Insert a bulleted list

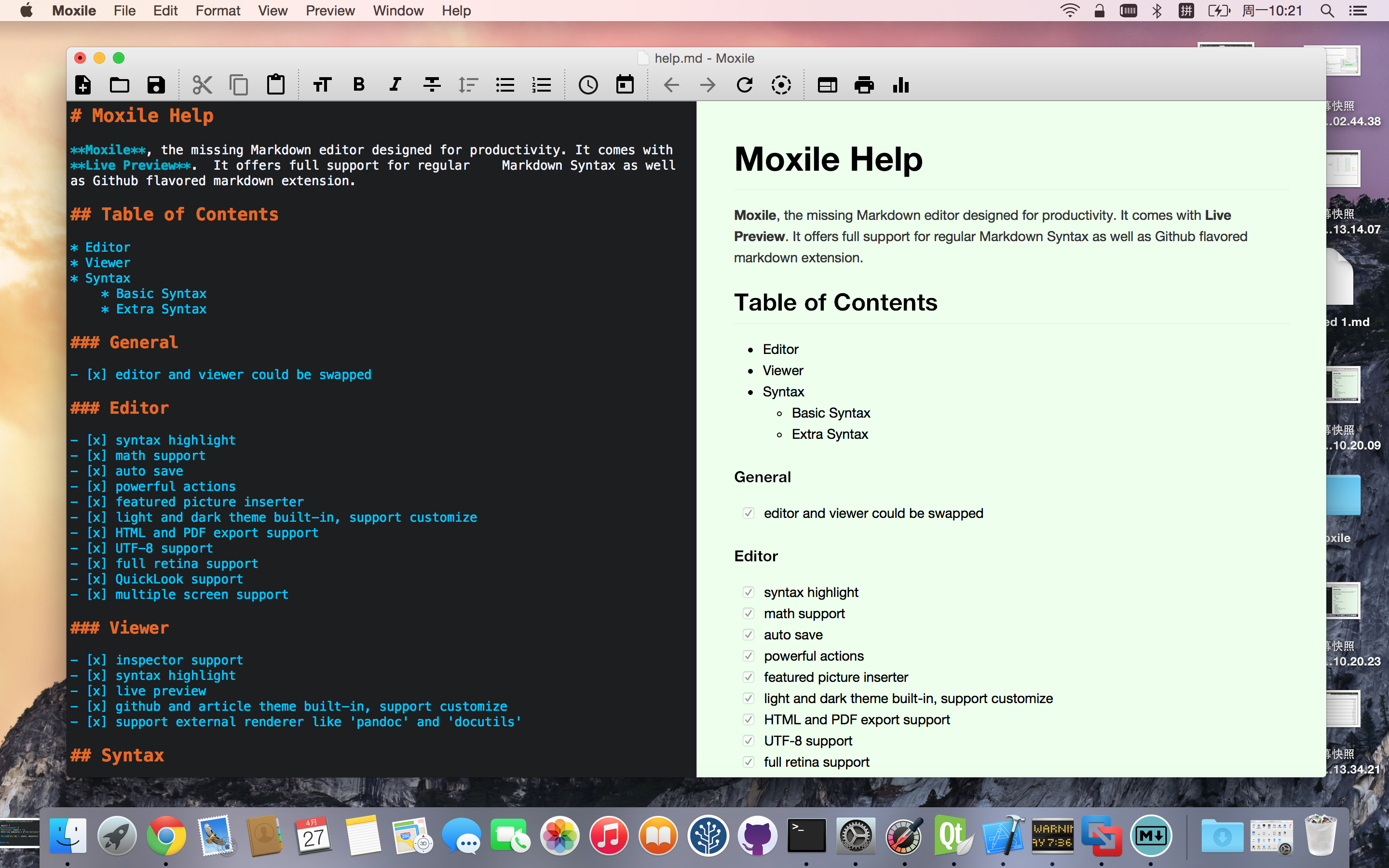[505, 85]
